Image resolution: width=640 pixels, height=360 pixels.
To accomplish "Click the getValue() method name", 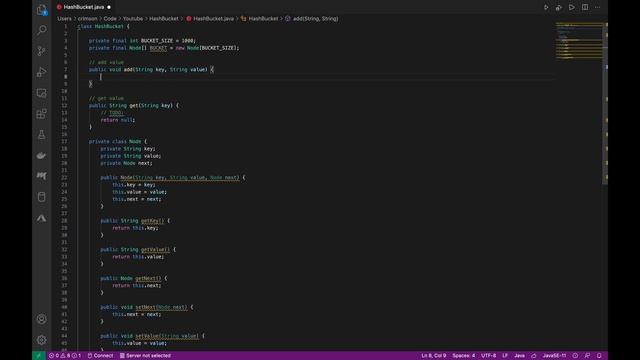I will pos(155,250).
